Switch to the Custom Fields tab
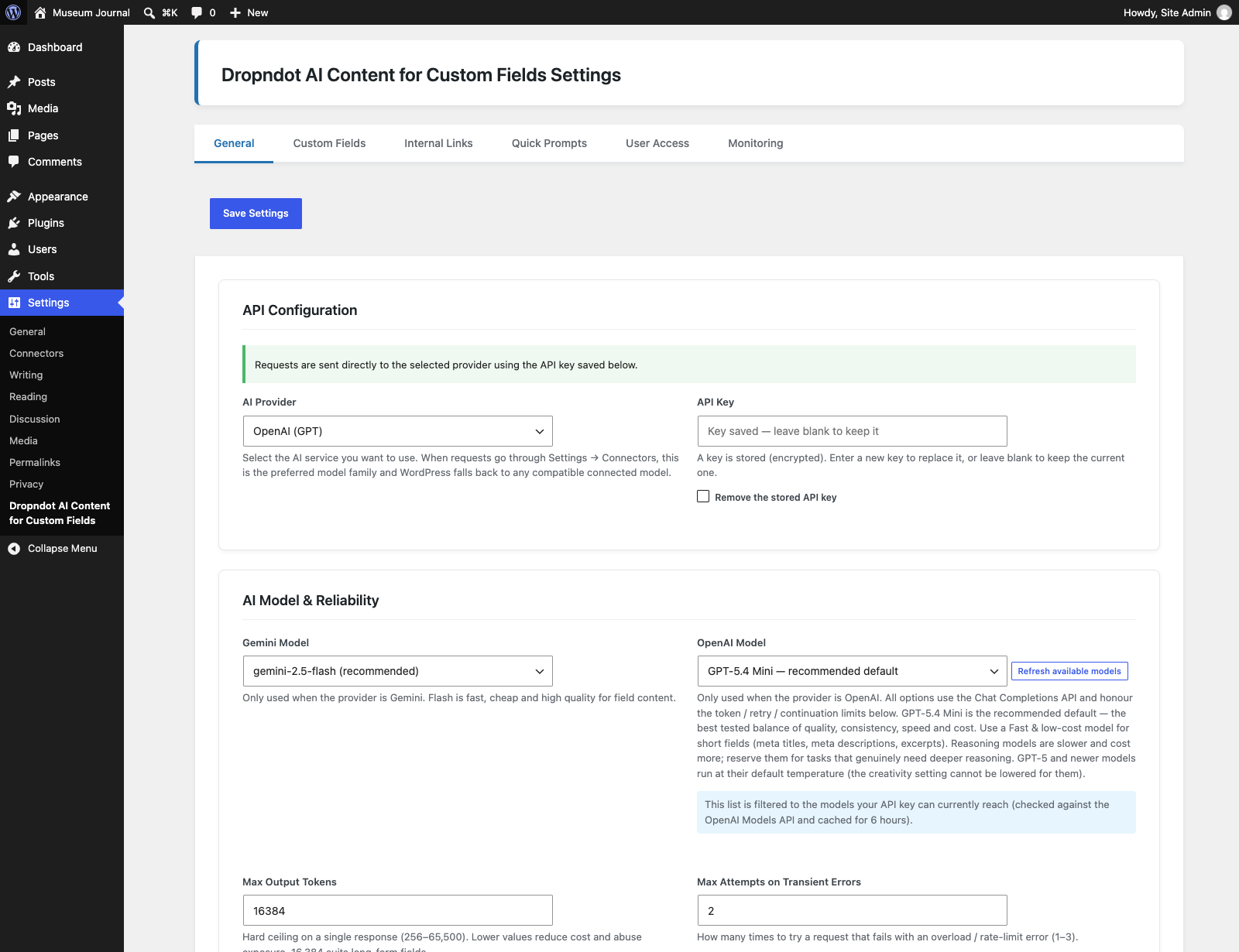The height and width of the screenshot is (952, 1239). (x=329, y=143)
